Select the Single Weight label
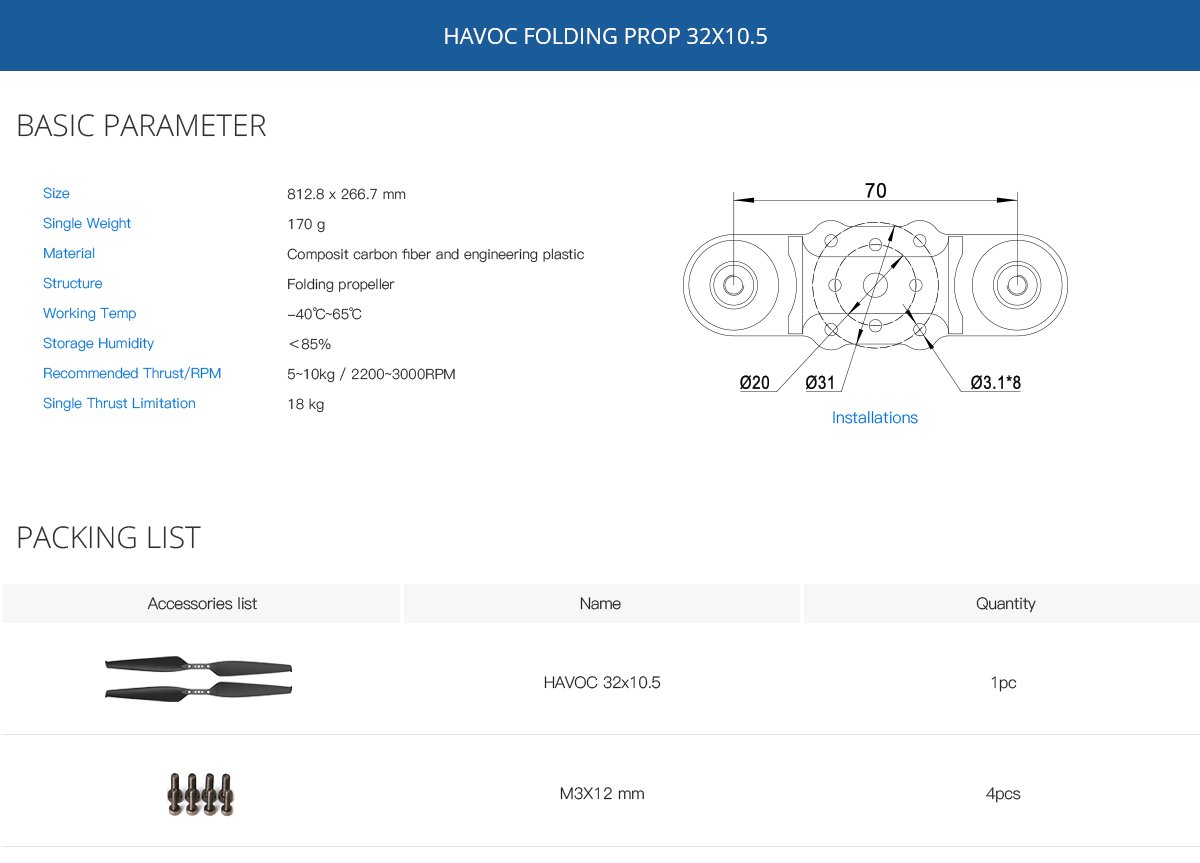1200x863 pixels. [x=87, y=223]
